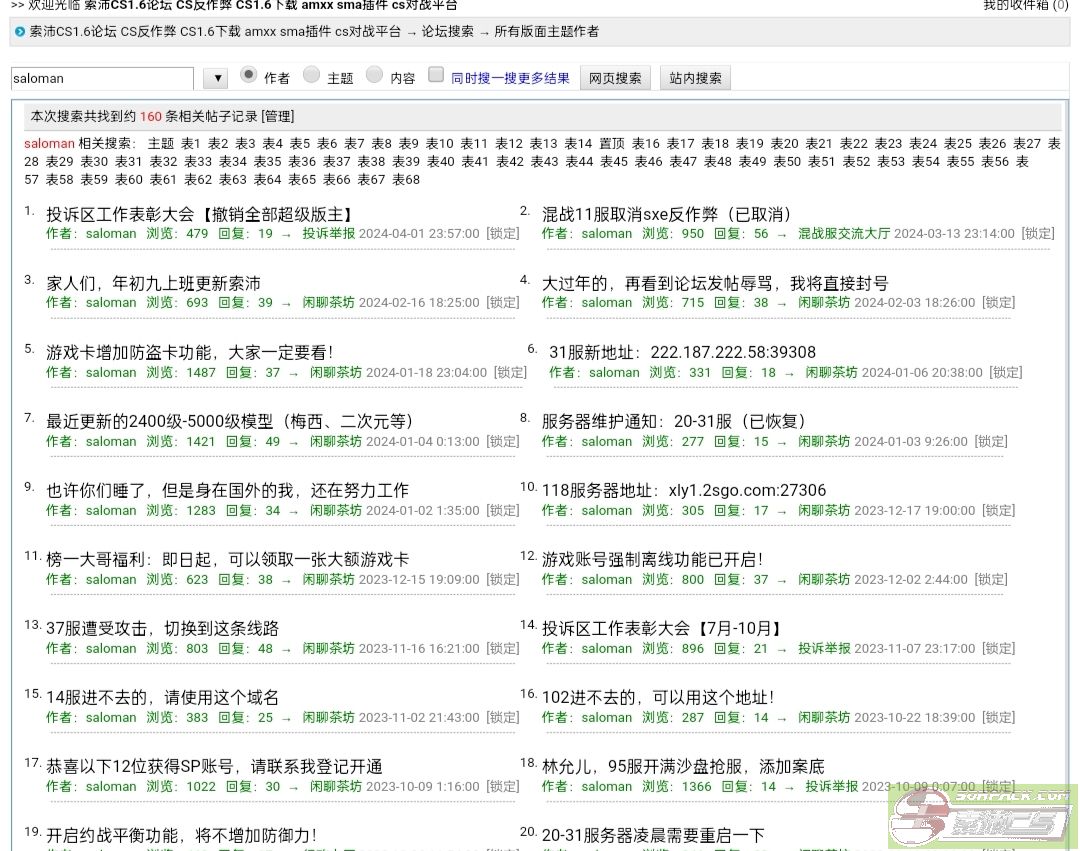Open thread 37服遭受攻击，切换到这条线路
This screenshot has height=851, width=1080.
[163, 628]
